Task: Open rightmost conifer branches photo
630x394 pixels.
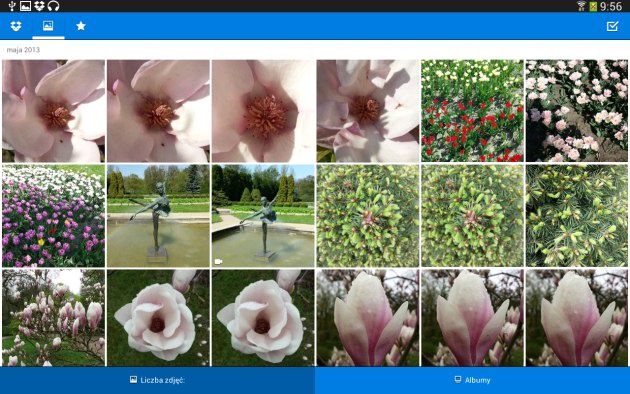Action: click(577, 216)
